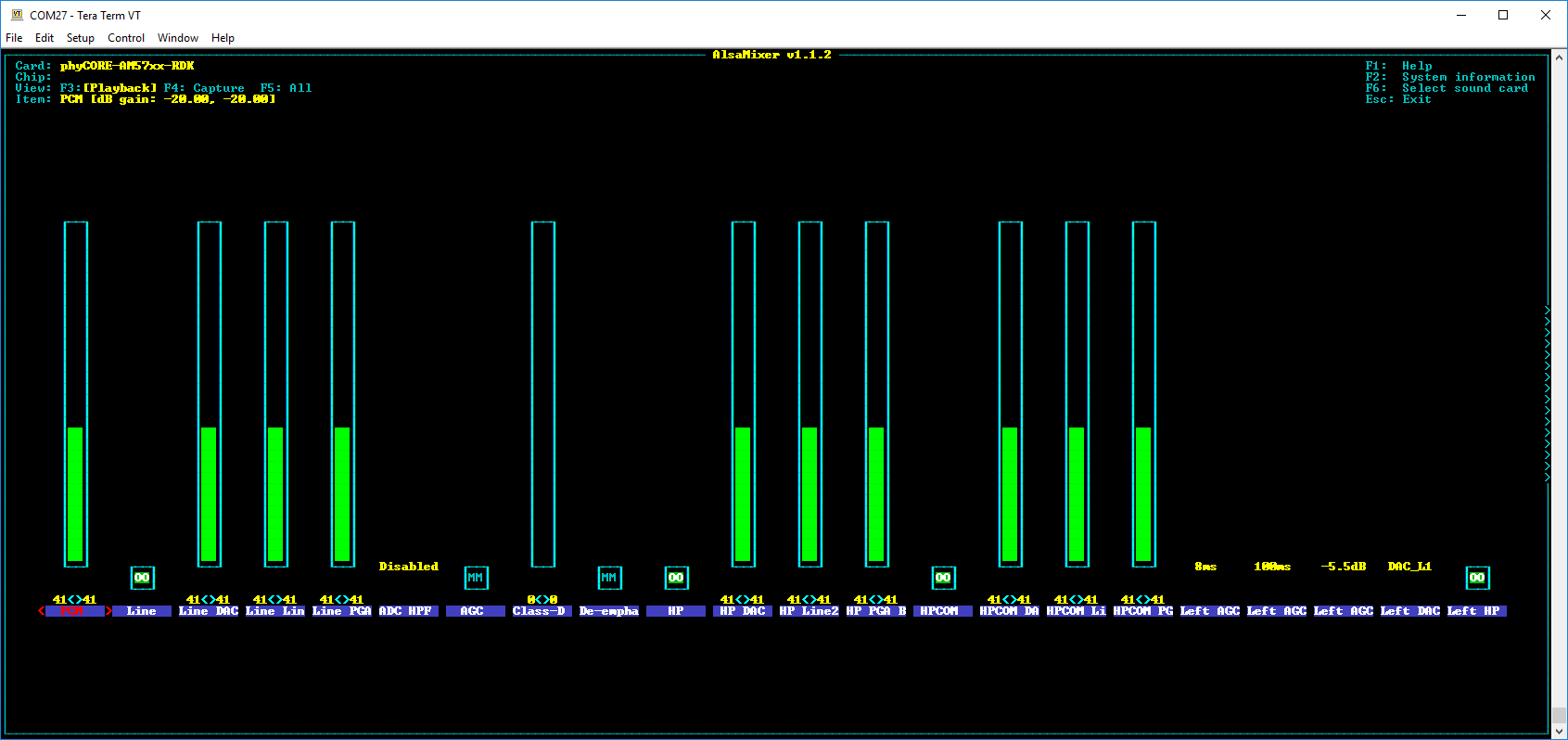The height and width of the screenshot is (740, 1568).
Task: Open the Help menu
Action: tap(223, 38)
